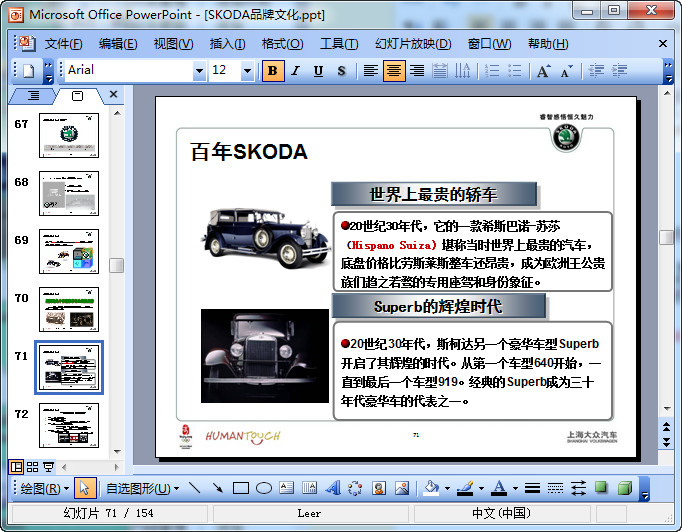Click the increase font size icon
This screenshot has height=532, width=682.
[543, 71]
